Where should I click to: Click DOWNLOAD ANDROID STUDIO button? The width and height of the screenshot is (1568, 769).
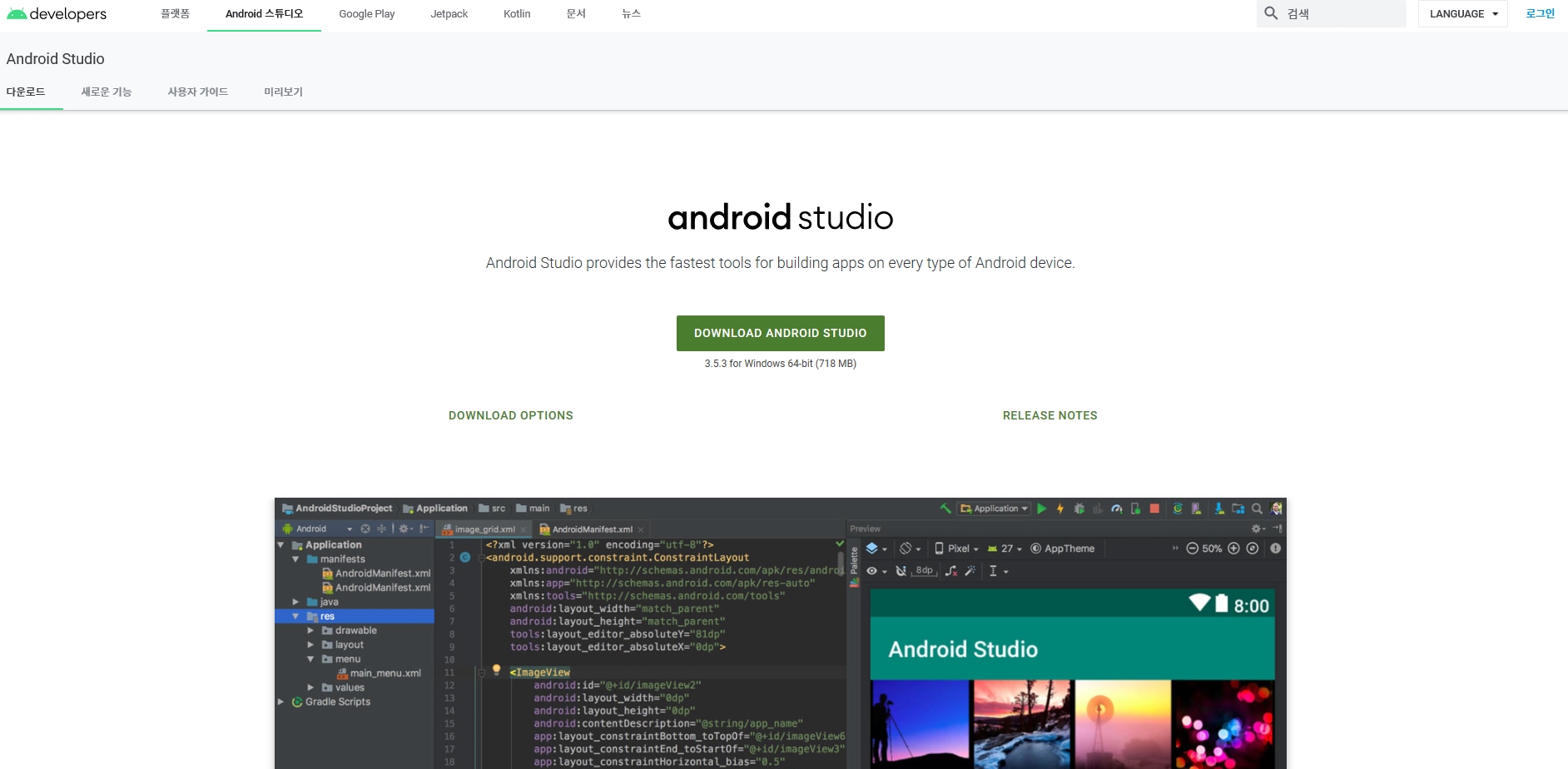781,333
